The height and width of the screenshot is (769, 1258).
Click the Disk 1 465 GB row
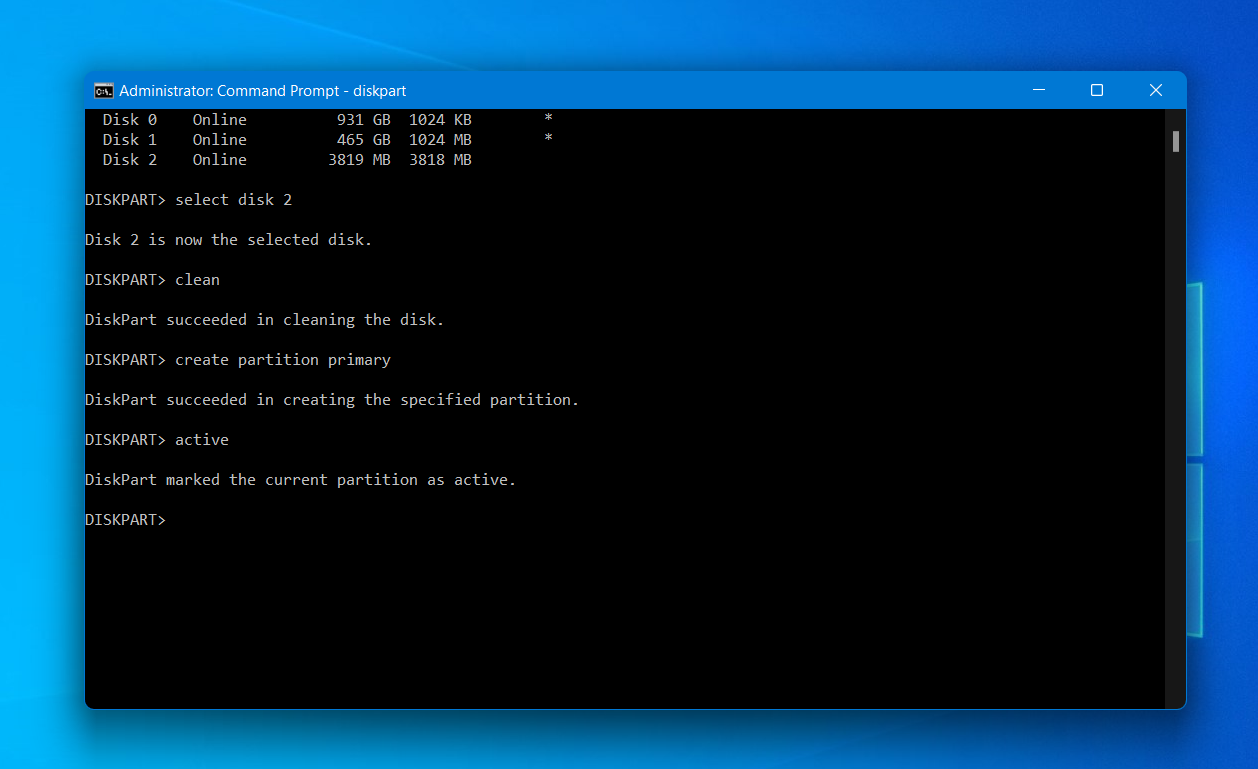(328, 140)
